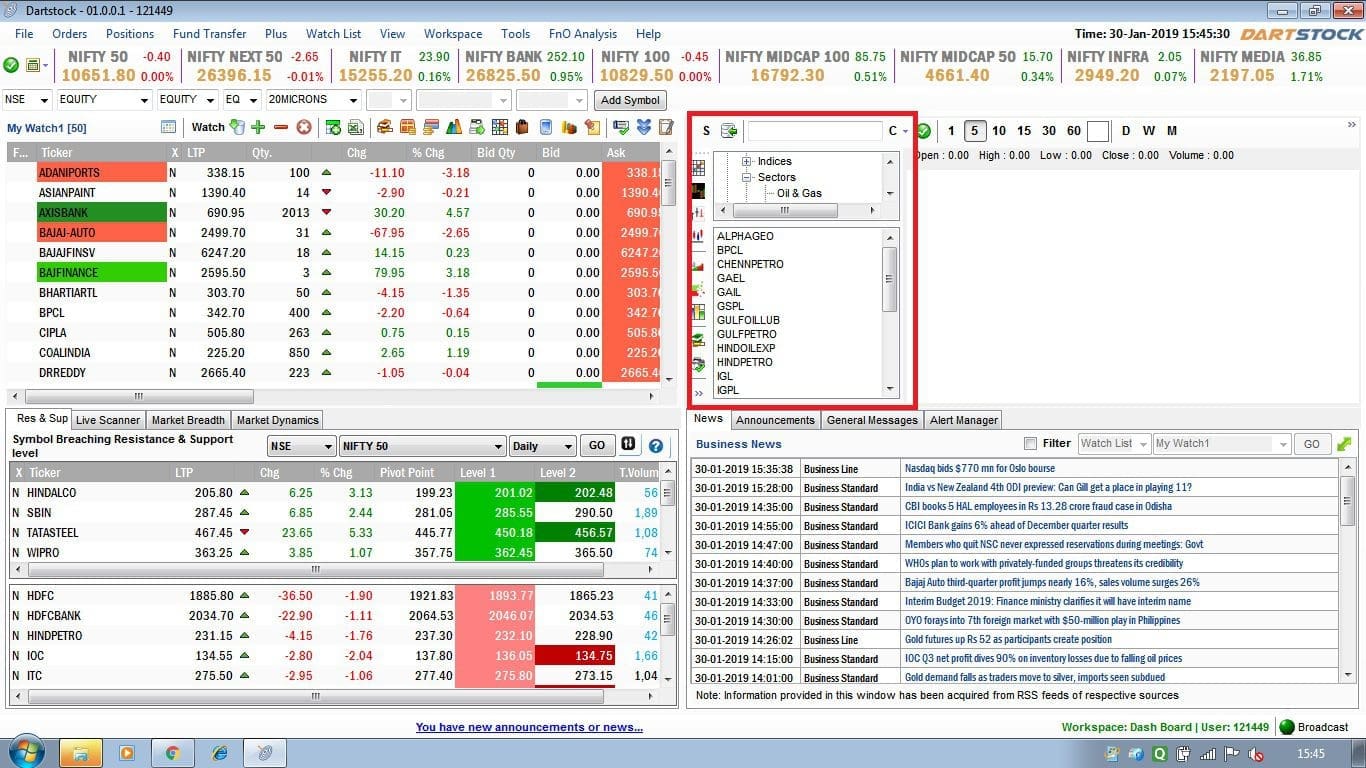
Task: Select the 10 minute chart interval
Action: pos(999,131)
